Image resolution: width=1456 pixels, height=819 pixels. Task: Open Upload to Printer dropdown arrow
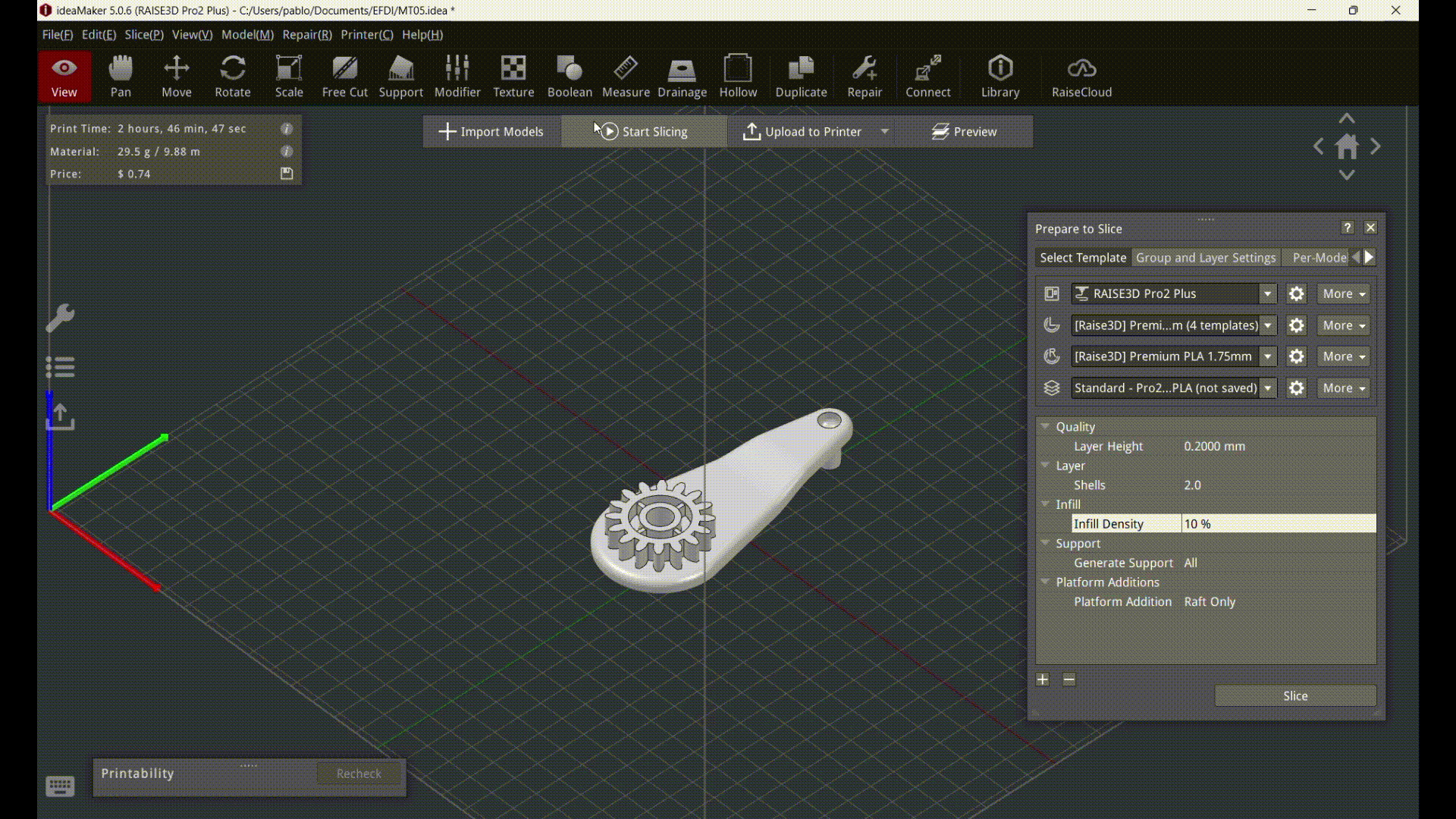click(884, 132)
